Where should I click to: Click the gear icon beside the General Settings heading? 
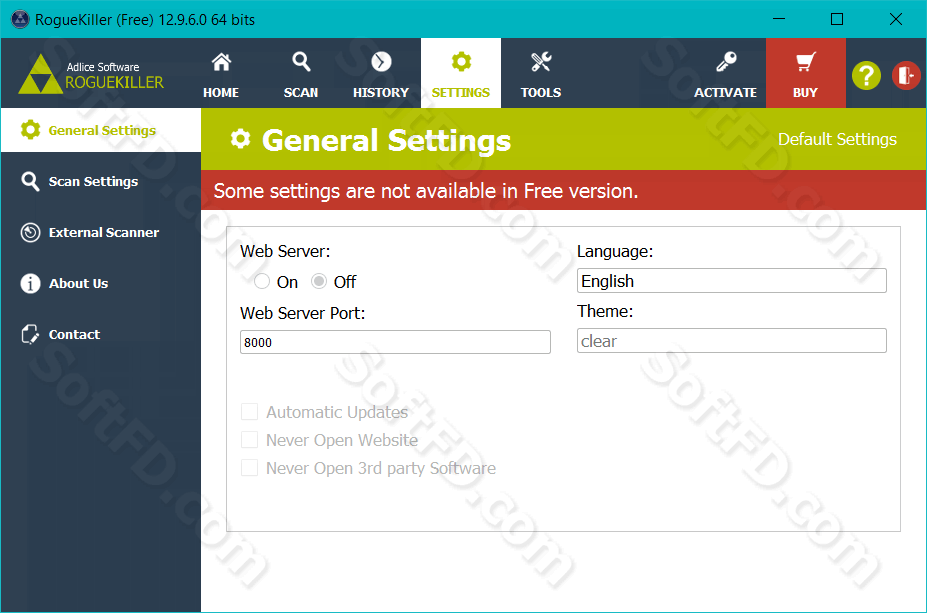coord(240,139)
